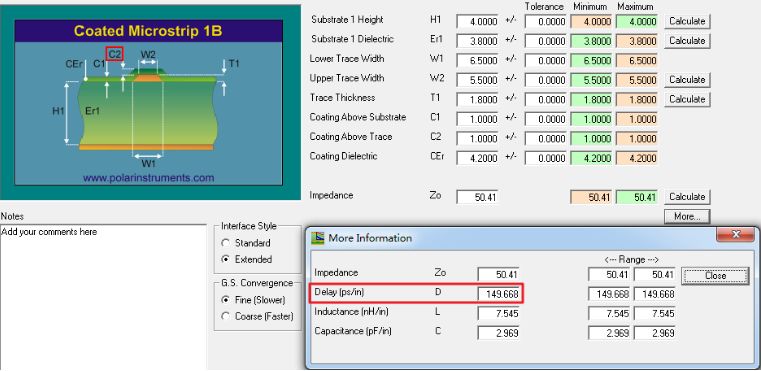Click T1 tolerance field
761x371 pixels.
click(546, 100)
